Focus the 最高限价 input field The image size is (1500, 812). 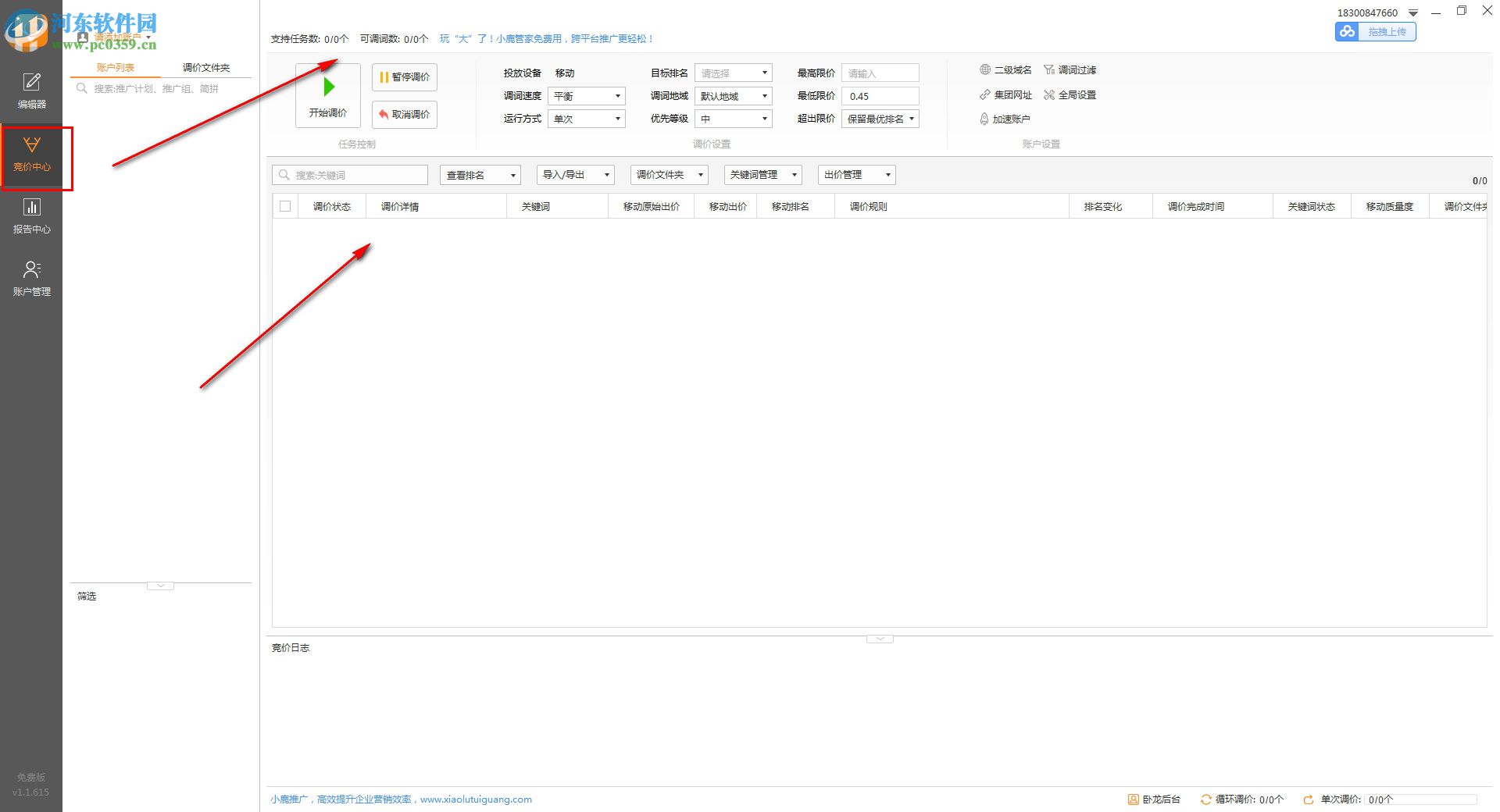point(880,73)
